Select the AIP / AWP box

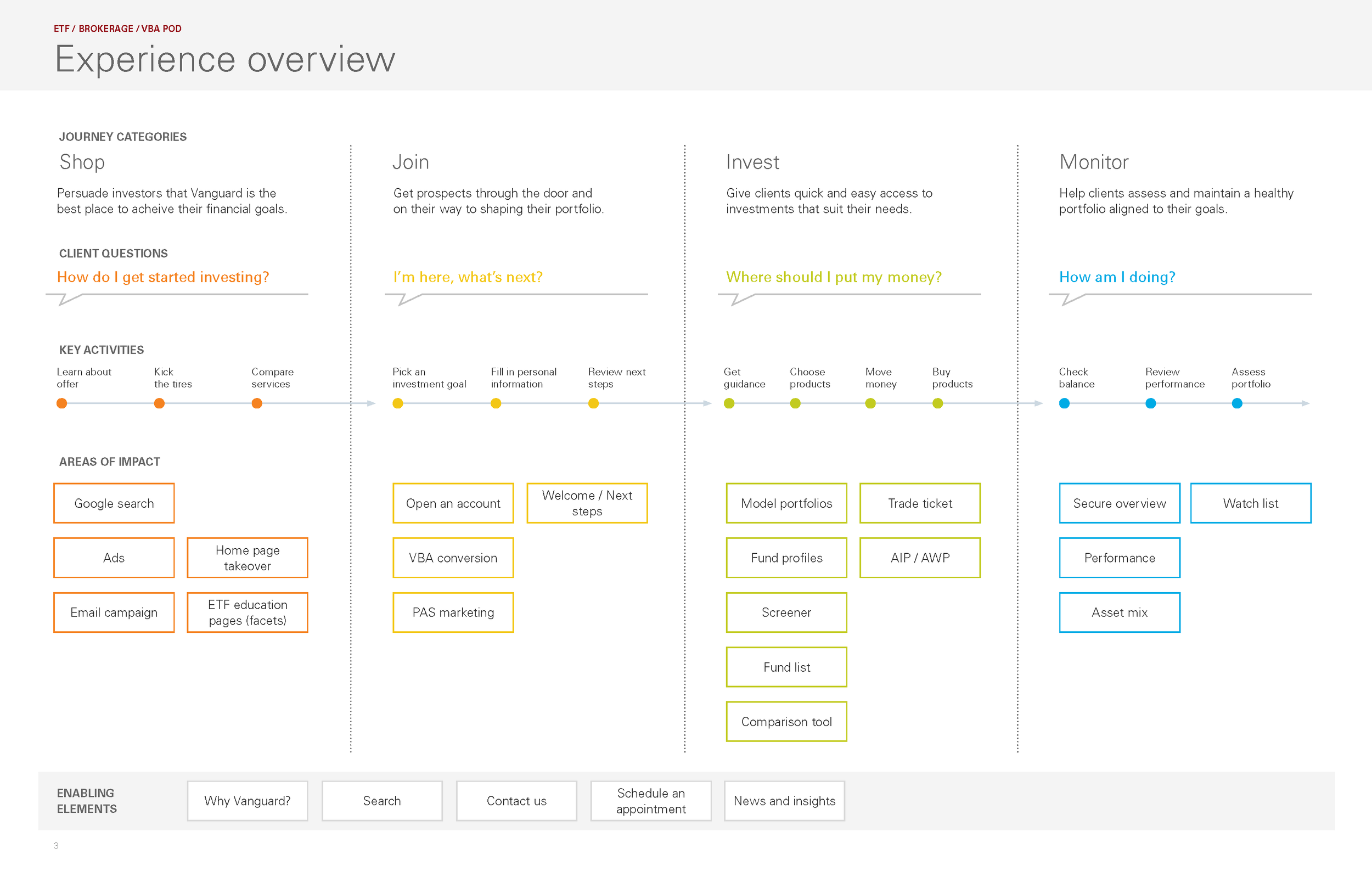920,558
